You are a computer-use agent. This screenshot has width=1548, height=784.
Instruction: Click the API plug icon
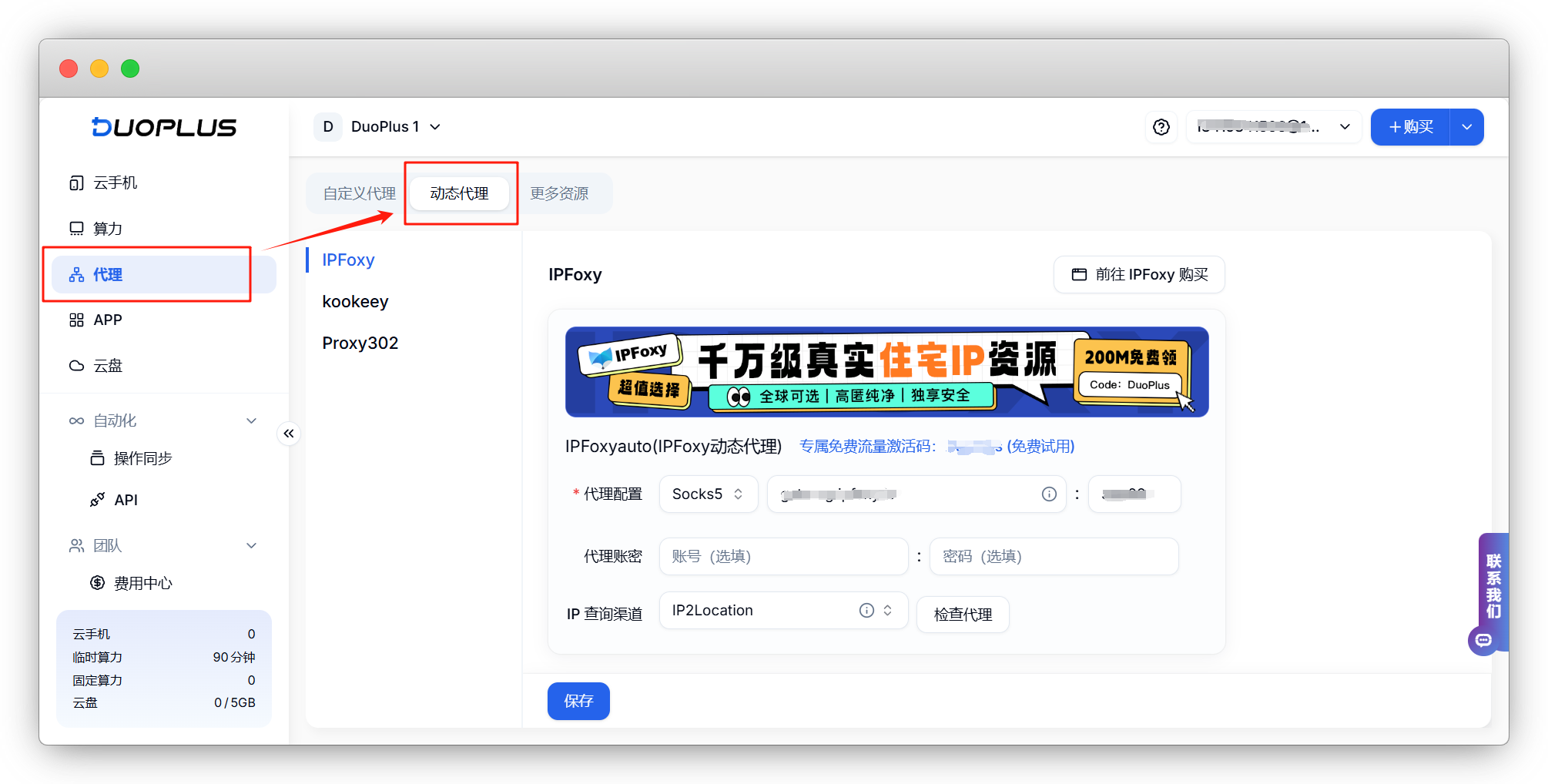coord(97,500)
